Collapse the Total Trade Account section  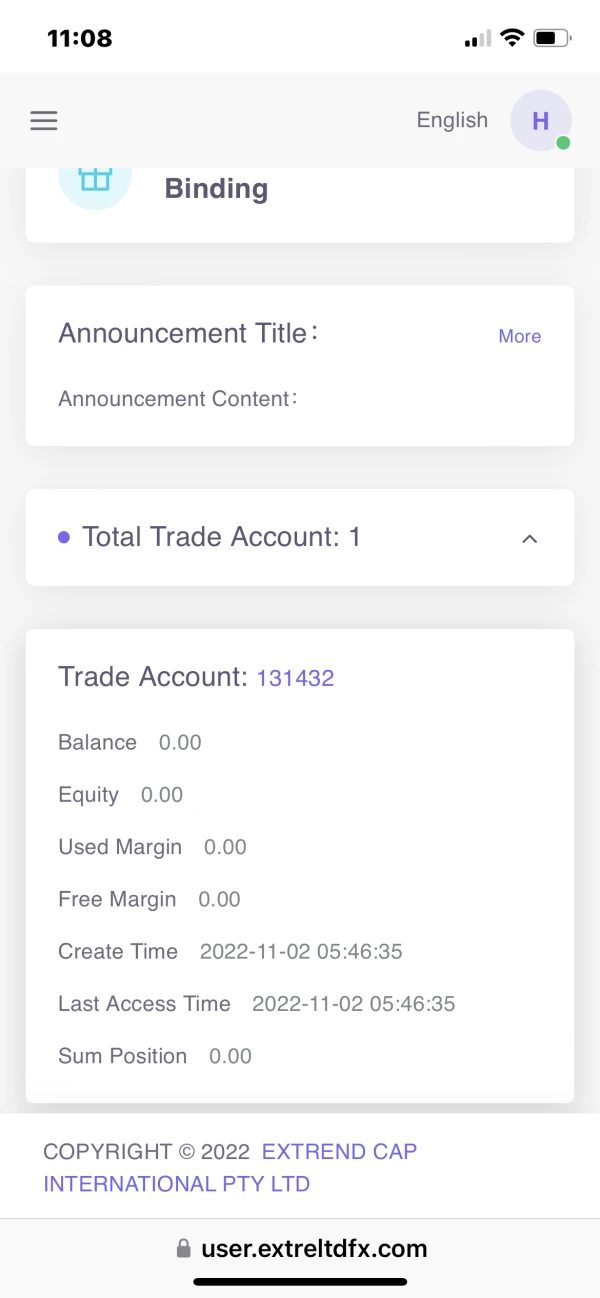click(530, 538)
